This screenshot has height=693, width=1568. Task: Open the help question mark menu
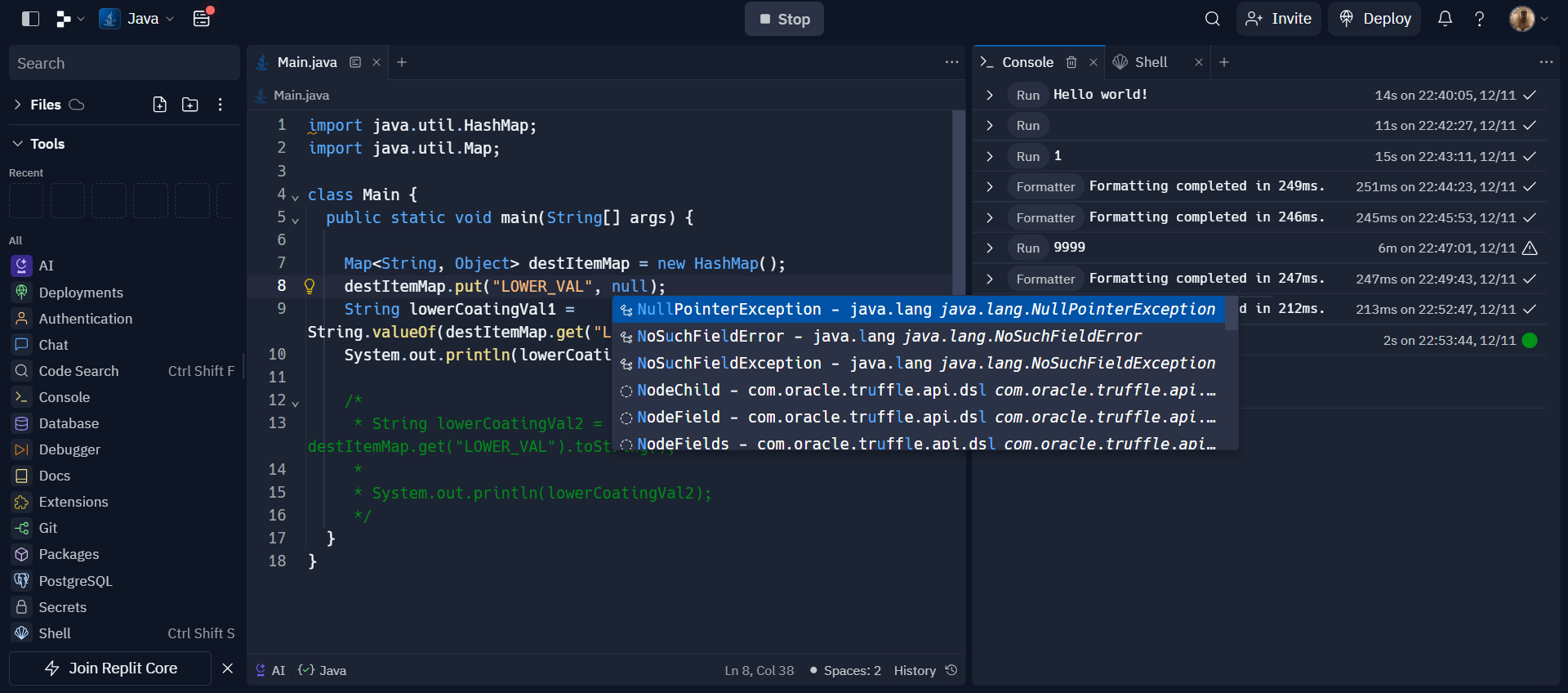(1479, 19)
